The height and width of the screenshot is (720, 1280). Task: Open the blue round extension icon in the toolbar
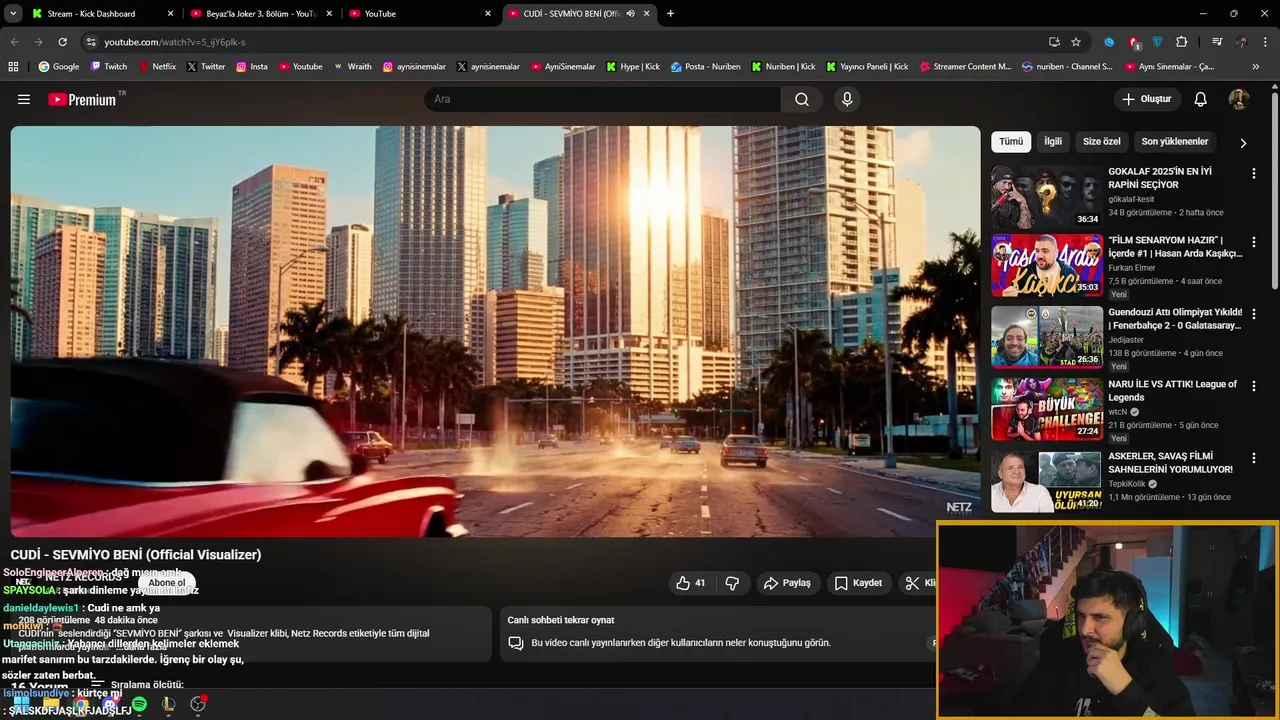click(1109, 42)
